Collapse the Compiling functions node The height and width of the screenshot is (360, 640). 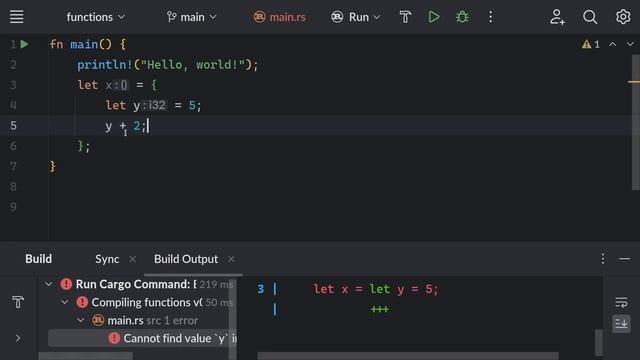pyautogui.click(x=64, y=302)
